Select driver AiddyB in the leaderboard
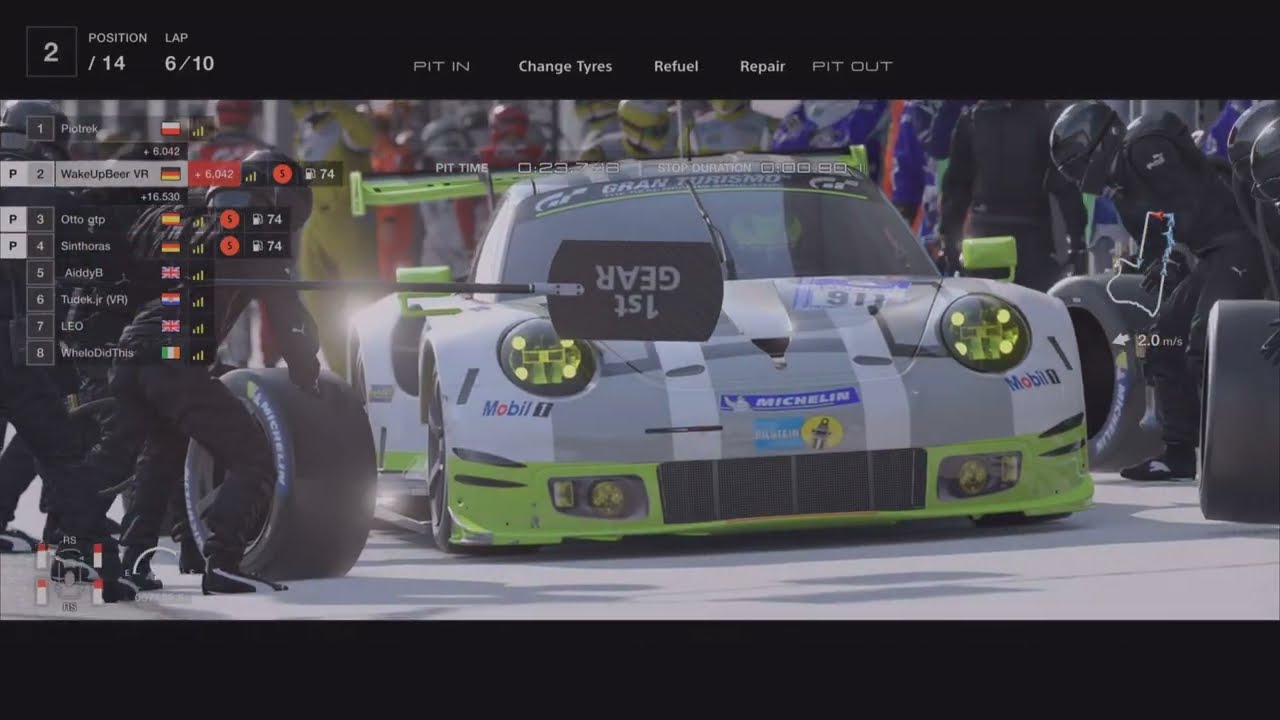The height and width of the screenshot is (720, 1280). [84, 273]
